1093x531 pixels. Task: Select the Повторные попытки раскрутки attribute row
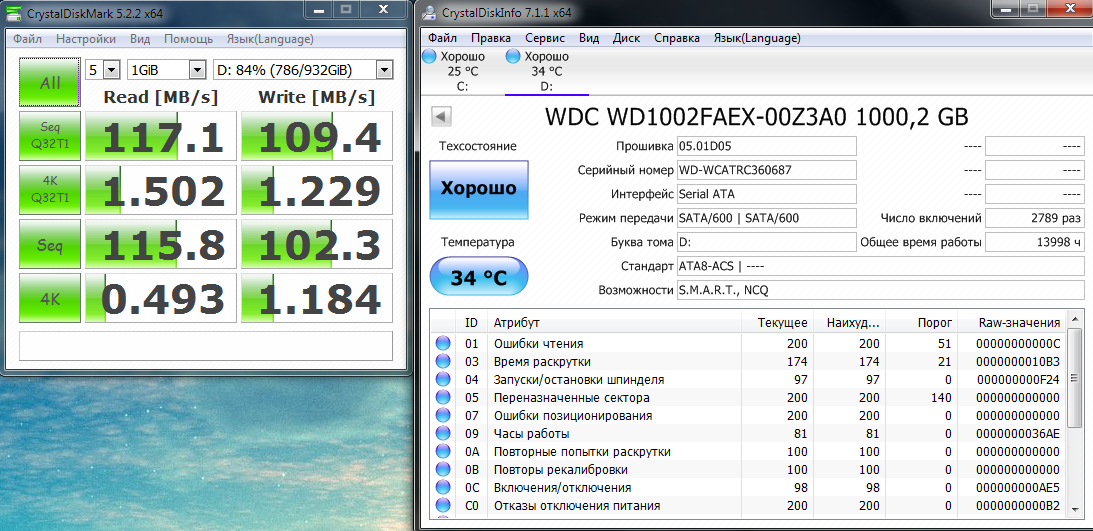[x=749, y=452]
